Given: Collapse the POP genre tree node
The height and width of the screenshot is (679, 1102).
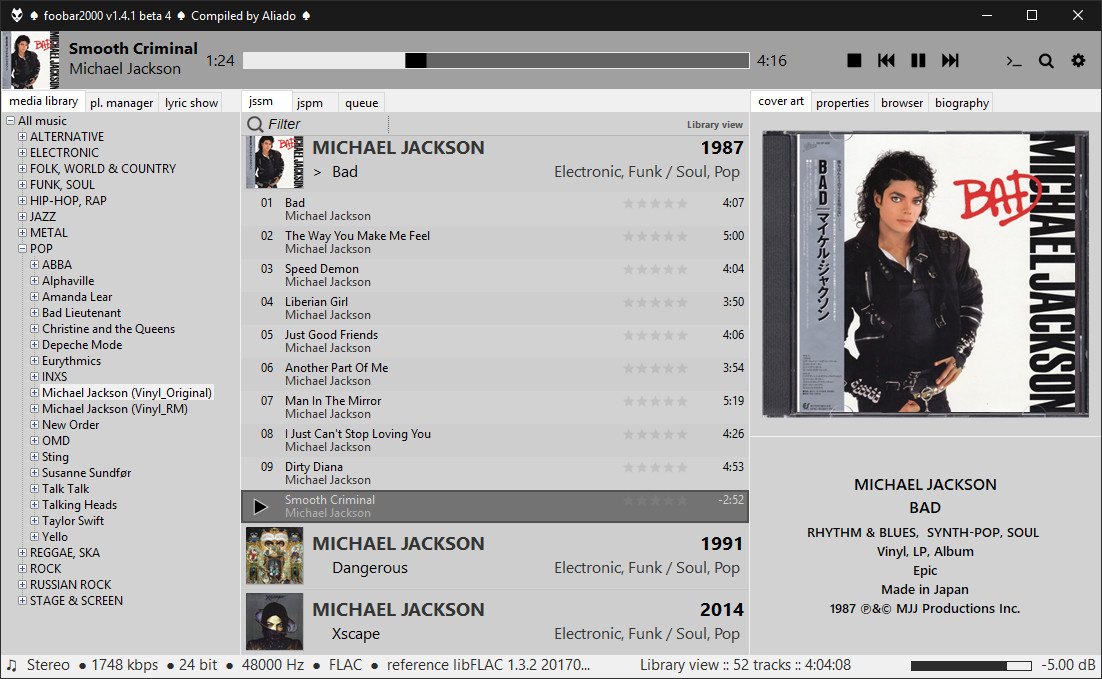Looking at the screenshot, I should tap(22, 249).
